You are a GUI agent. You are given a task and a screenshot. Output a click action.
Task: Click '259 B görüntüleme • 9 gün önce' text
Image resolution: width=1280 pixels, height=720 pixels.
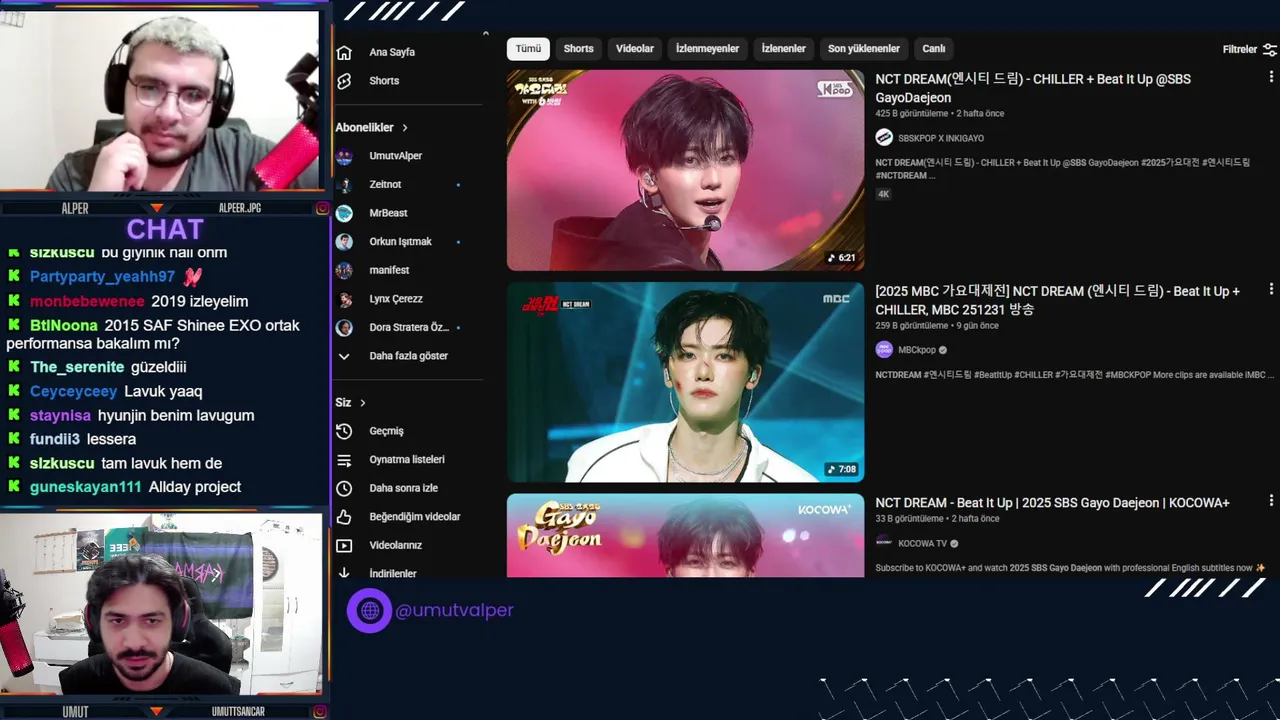tap(937, 326)
